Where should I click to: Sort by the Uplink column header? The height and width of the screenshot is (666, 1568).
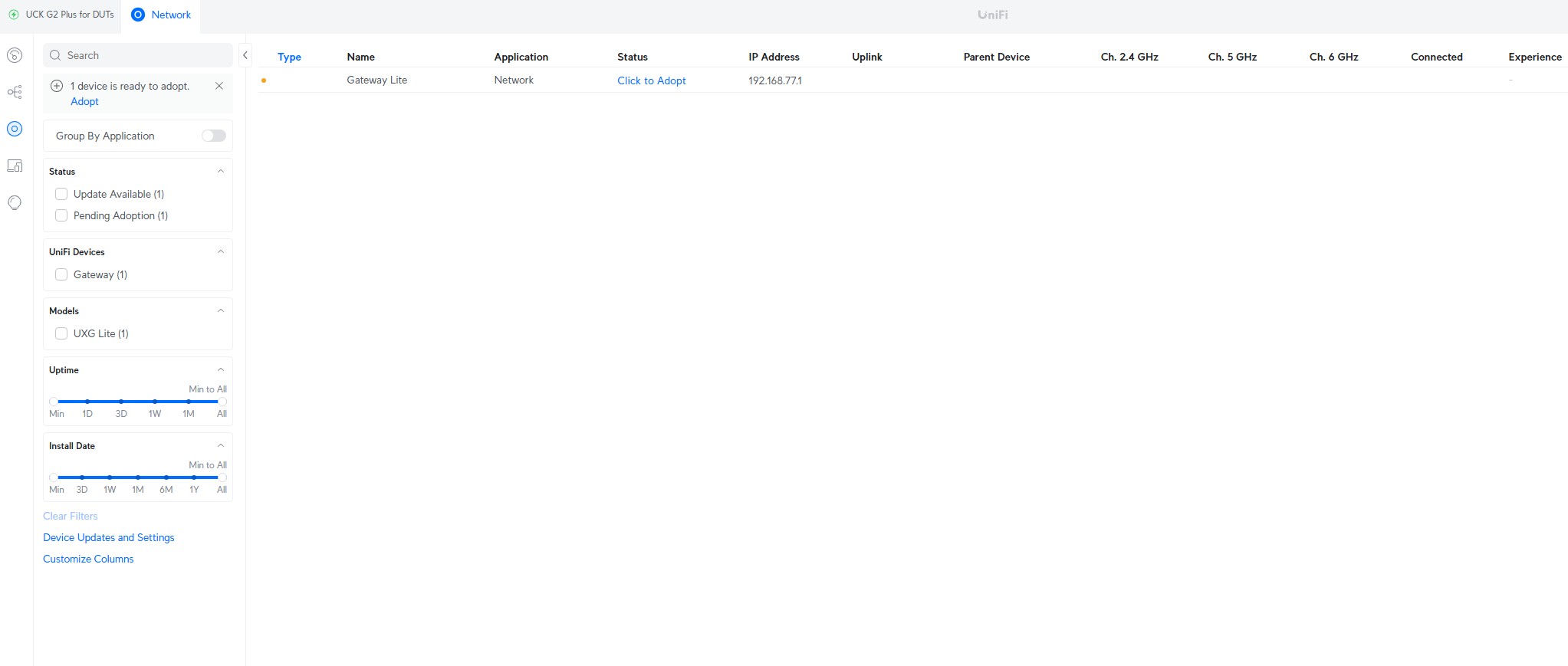[866, 57]
